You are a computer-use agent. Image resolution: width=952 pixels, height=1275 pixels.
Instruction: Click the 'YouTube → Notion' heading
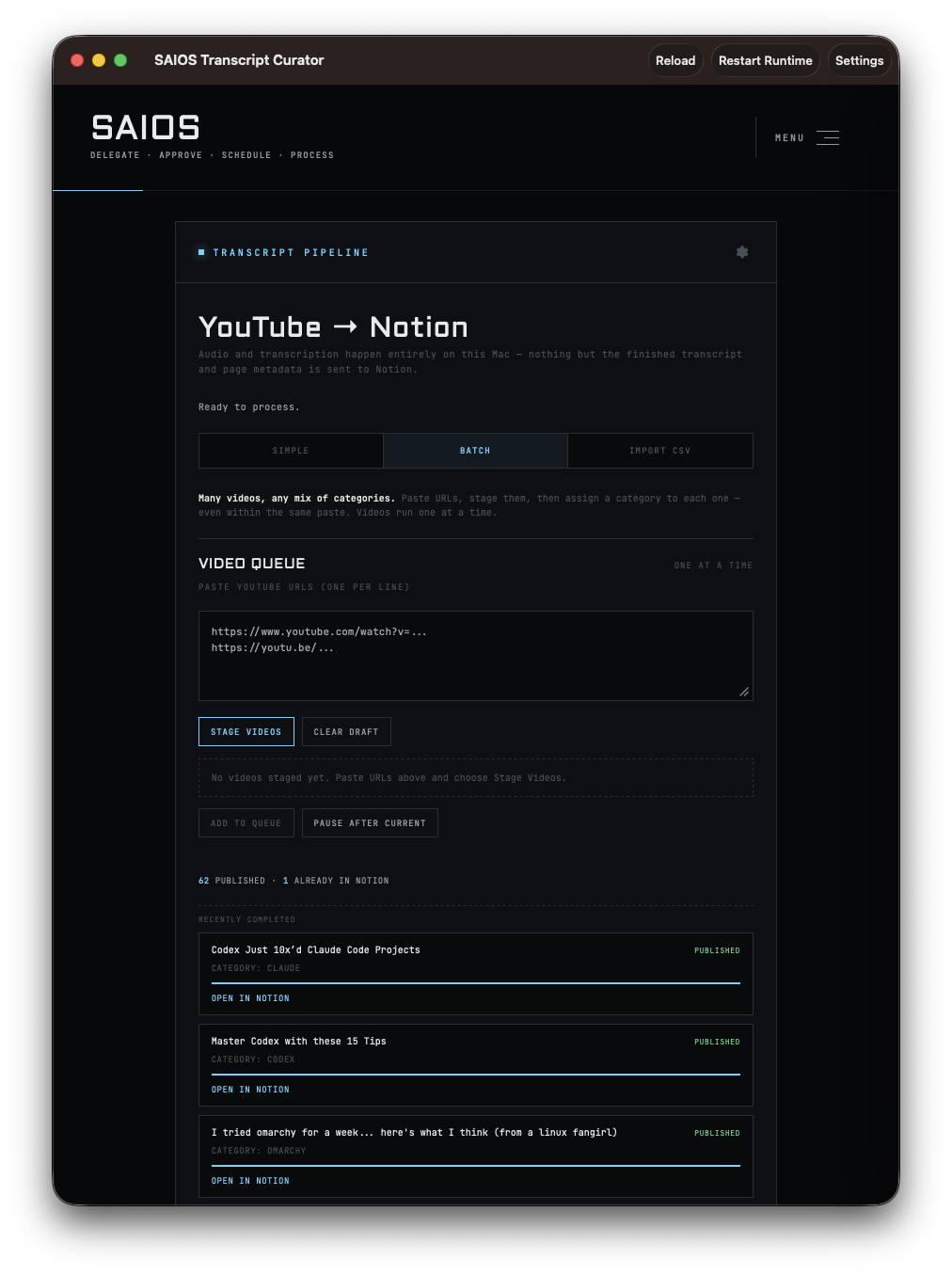click(x=333, y=327)
